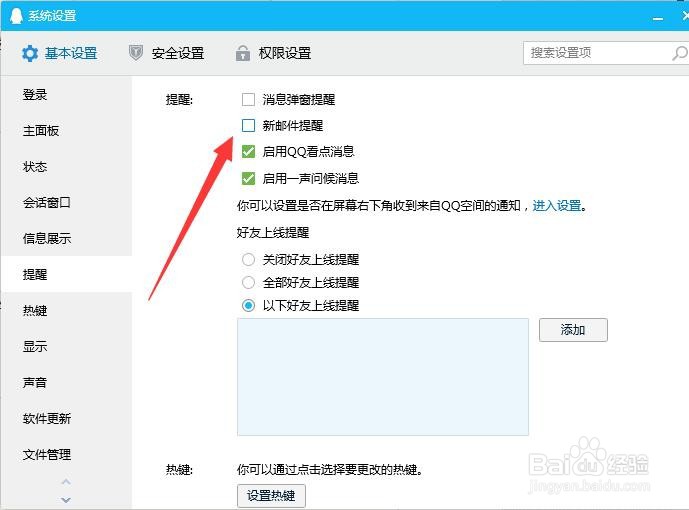Select 登录 in the sidebar

coord(66,94)
